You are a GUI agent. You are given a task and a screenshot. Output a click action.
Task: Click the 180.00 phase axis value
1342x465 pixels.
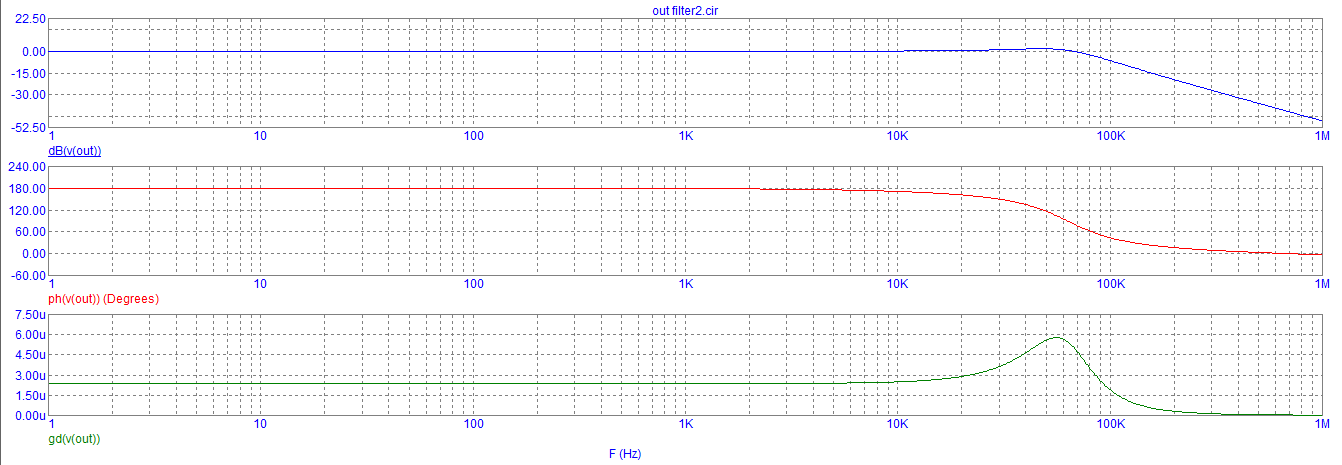coord(27,189)
